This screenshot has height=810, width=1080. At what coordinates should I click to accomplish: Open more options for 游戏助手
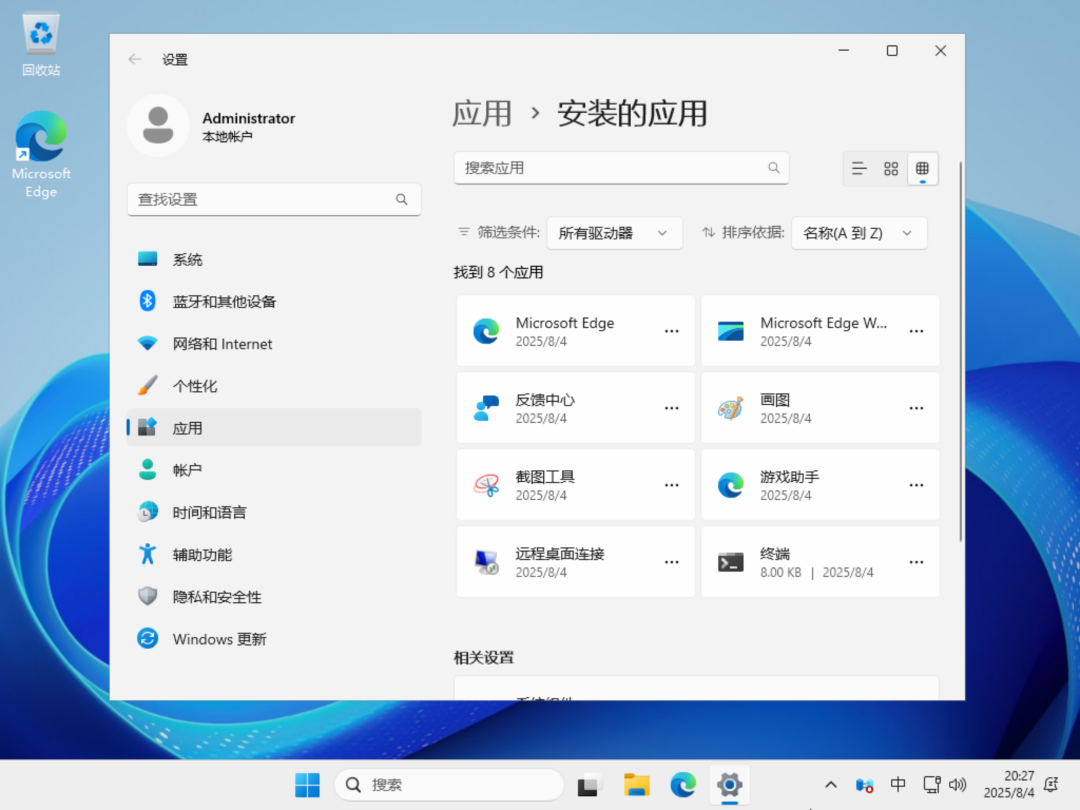point(916,486)
